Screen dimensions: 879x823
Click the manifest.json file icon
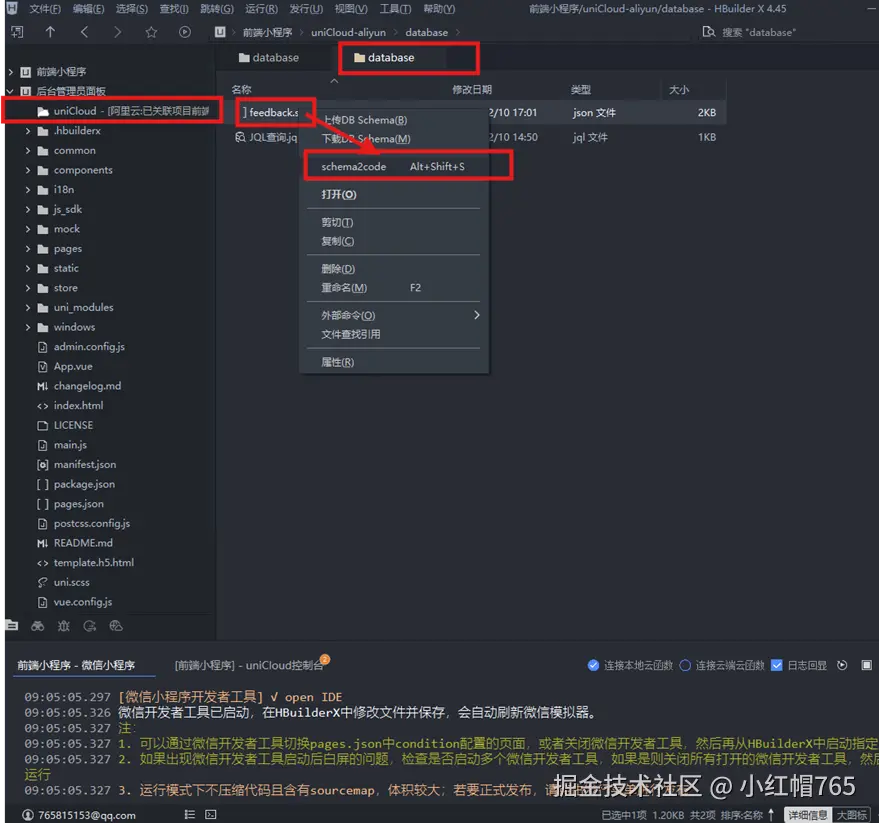42,465
